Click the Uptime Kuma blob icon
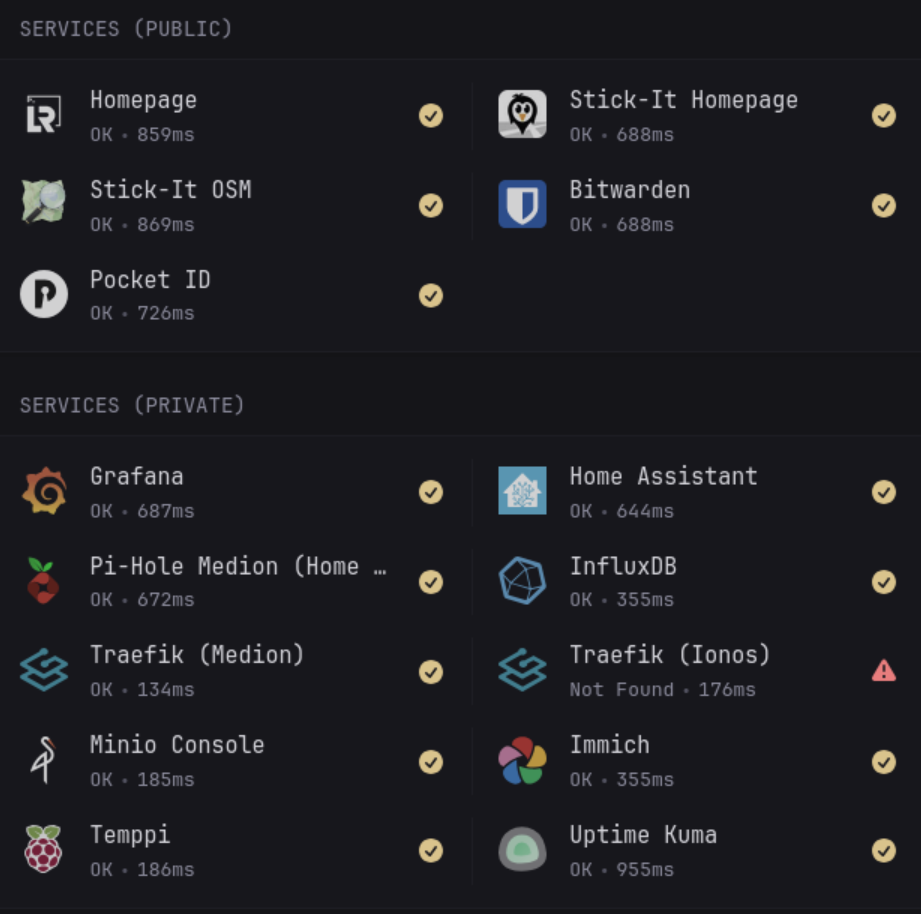Image resolution: width=921 pixels, height=914 pixels. coord(522,850)
